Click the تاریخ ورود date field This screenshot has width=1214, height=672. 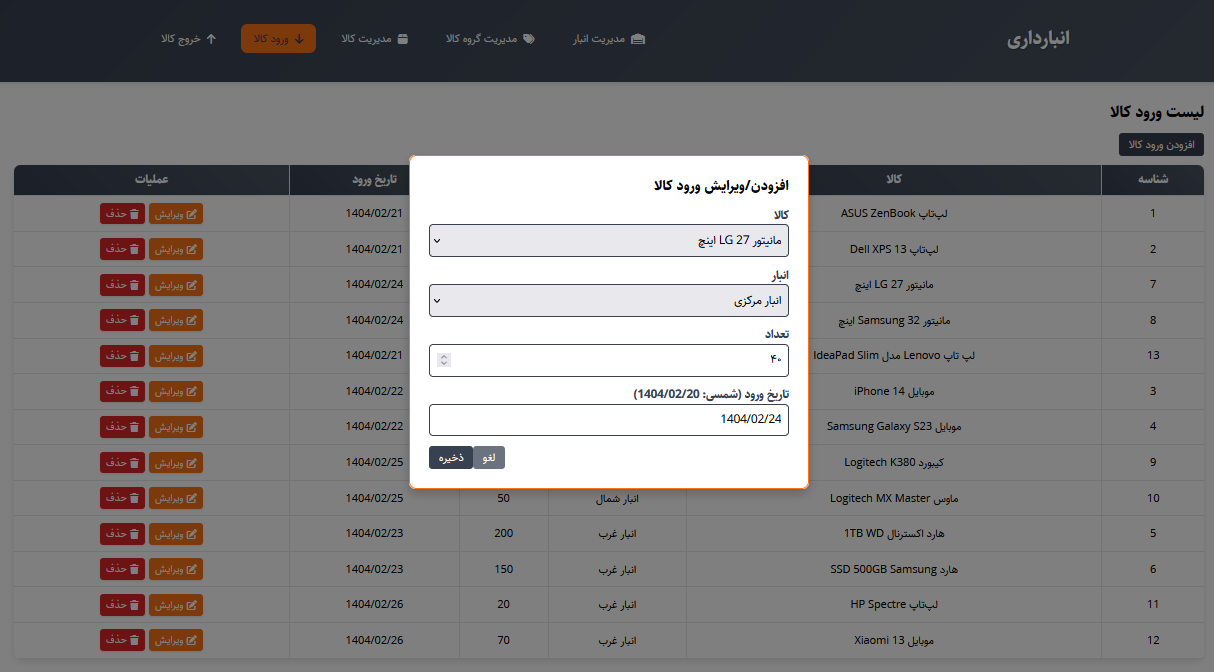pos(608,420)
